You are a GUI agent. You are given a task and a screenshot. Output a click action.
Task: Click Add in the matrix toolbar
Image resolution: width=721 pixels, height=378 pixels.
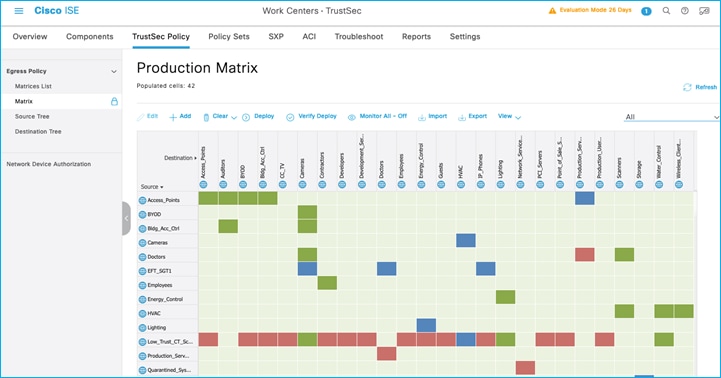coord(180,116)
